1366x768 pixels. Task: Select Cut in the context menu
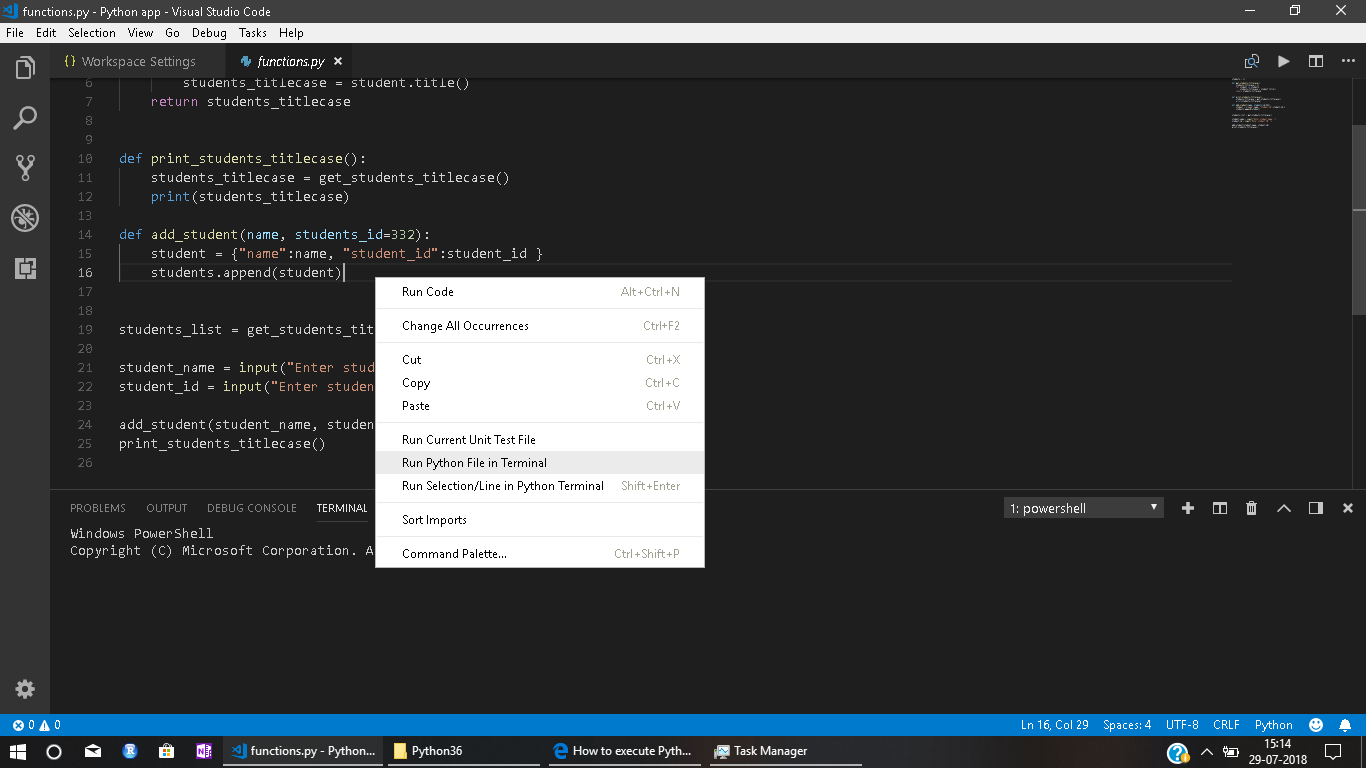(x=540, y=360)
